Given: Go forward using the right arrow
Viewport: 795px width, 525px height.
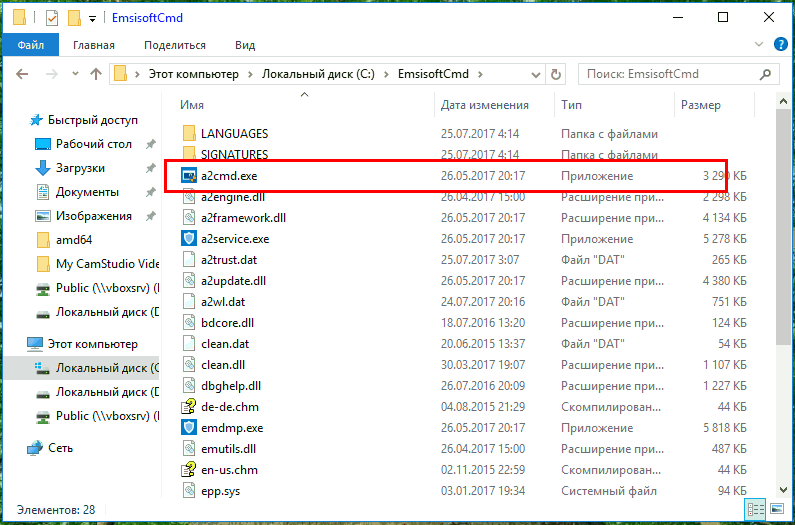Looking at the screenshot, I should (52, 74).
